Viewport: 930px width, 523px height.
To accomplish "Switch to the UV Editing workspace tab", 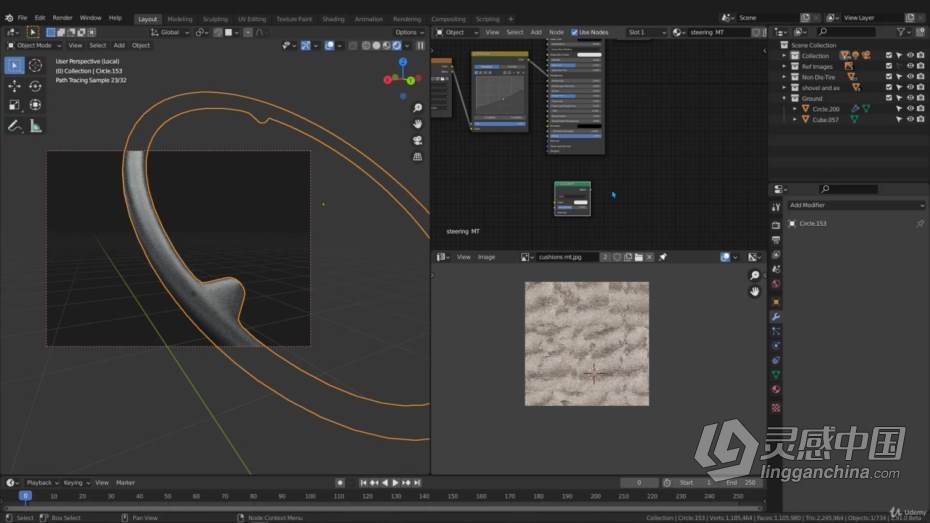I will click(x=252, y=19).
